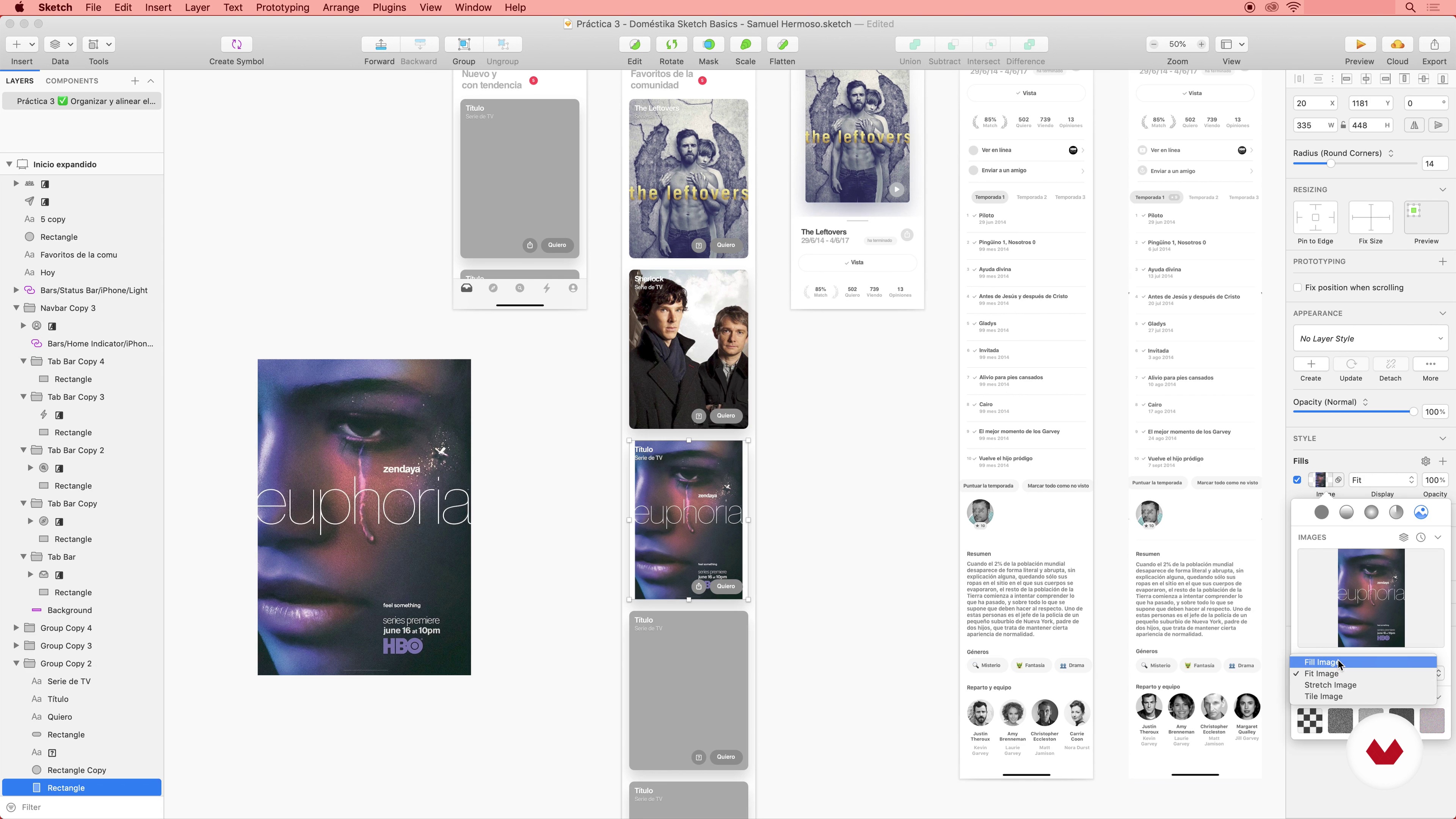Viewport: 1456px width, 819px height.
Task: Click the Group toolbar icon
Action: (463, 44)
